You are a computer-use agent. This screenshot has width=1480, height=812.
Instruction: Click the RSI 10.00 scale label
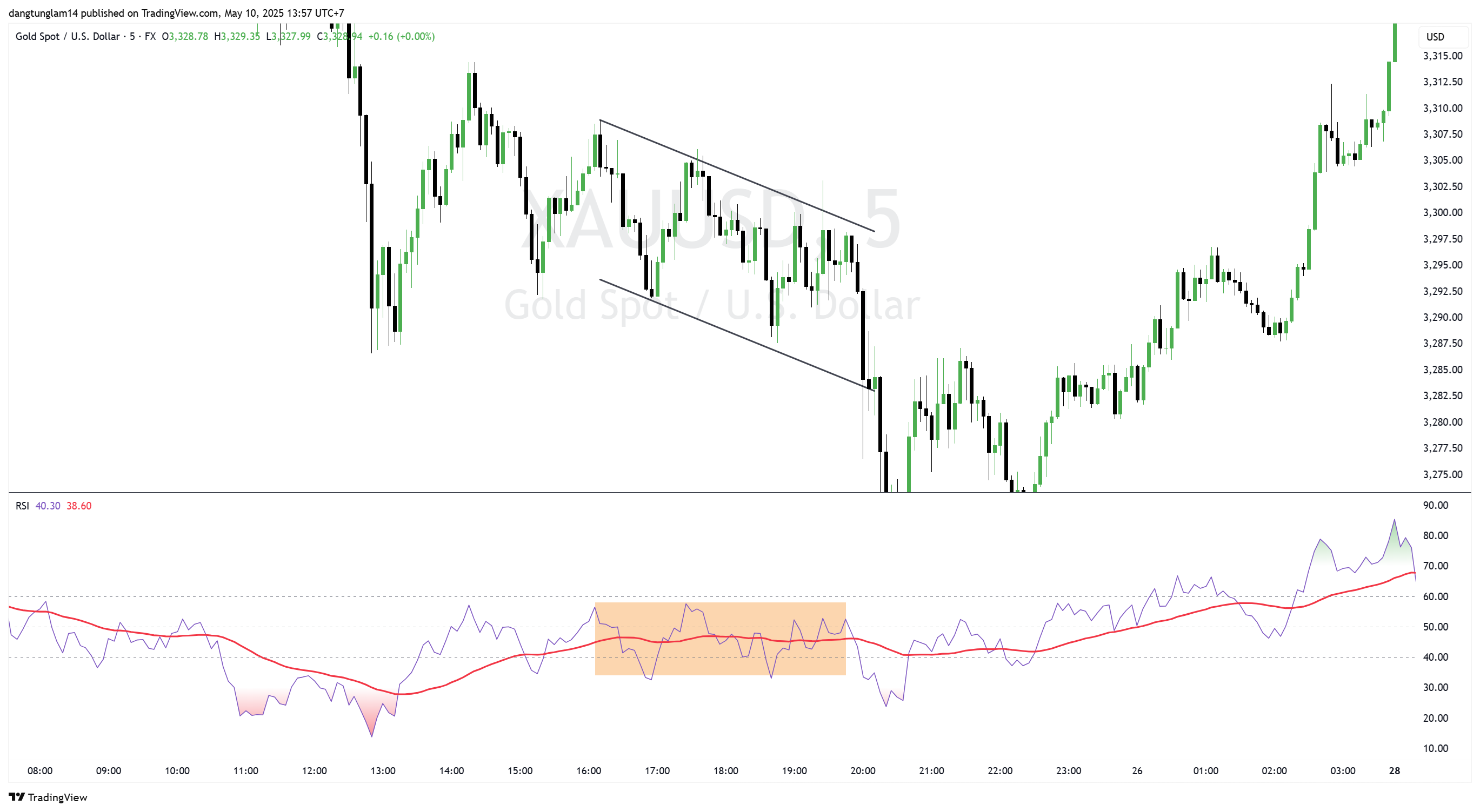pyautogui.click(x=1435, y=748)
